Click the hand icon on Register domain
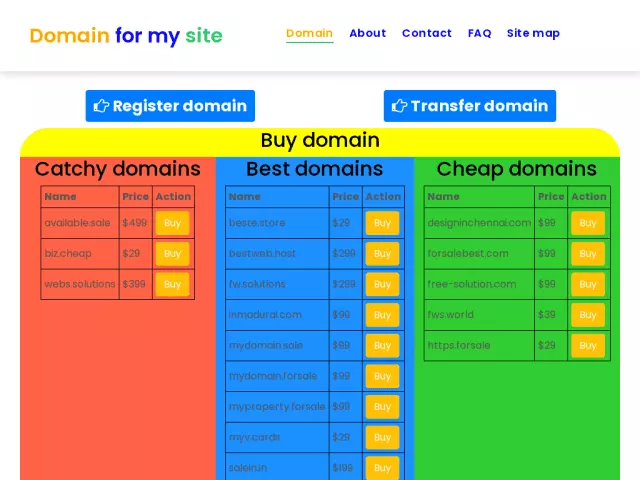Image resolution: width=640 pixels, height=480 pixels. tap(101, 106)
